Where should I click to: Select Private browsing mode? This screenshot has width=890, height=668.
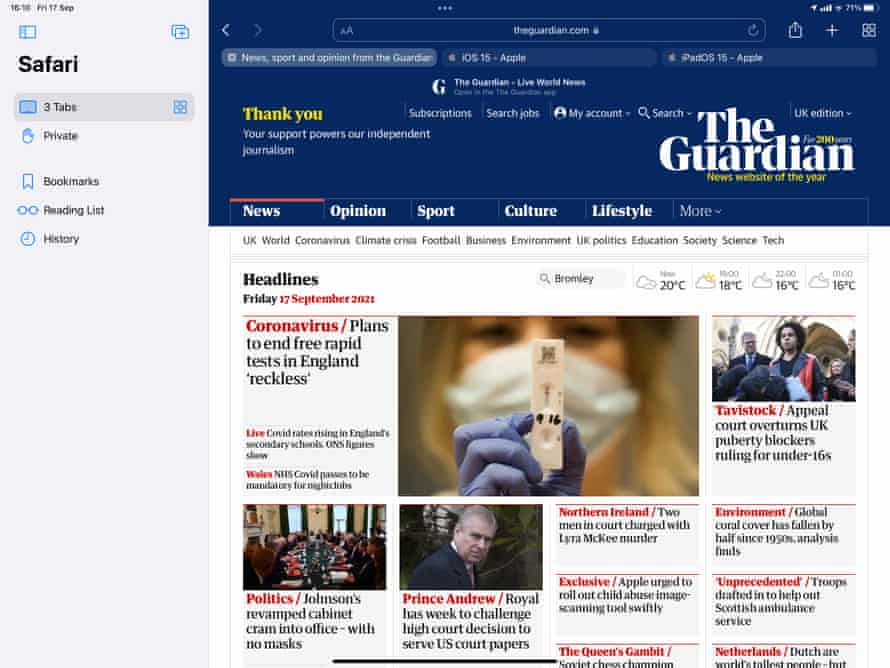pos(60,136)
